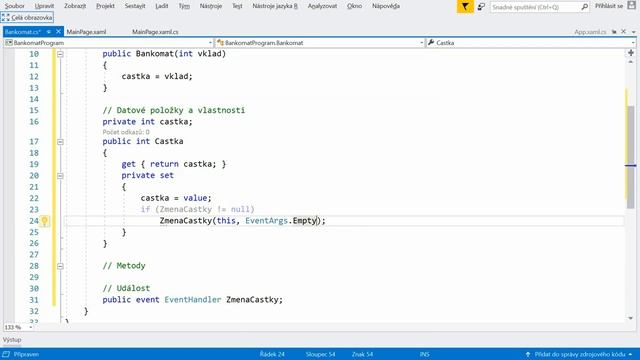This screenshot has width=640, height=360.
Task: Open the 133 % zoom level dropdown
Action: pyautogui.click(x=30, y=327)
